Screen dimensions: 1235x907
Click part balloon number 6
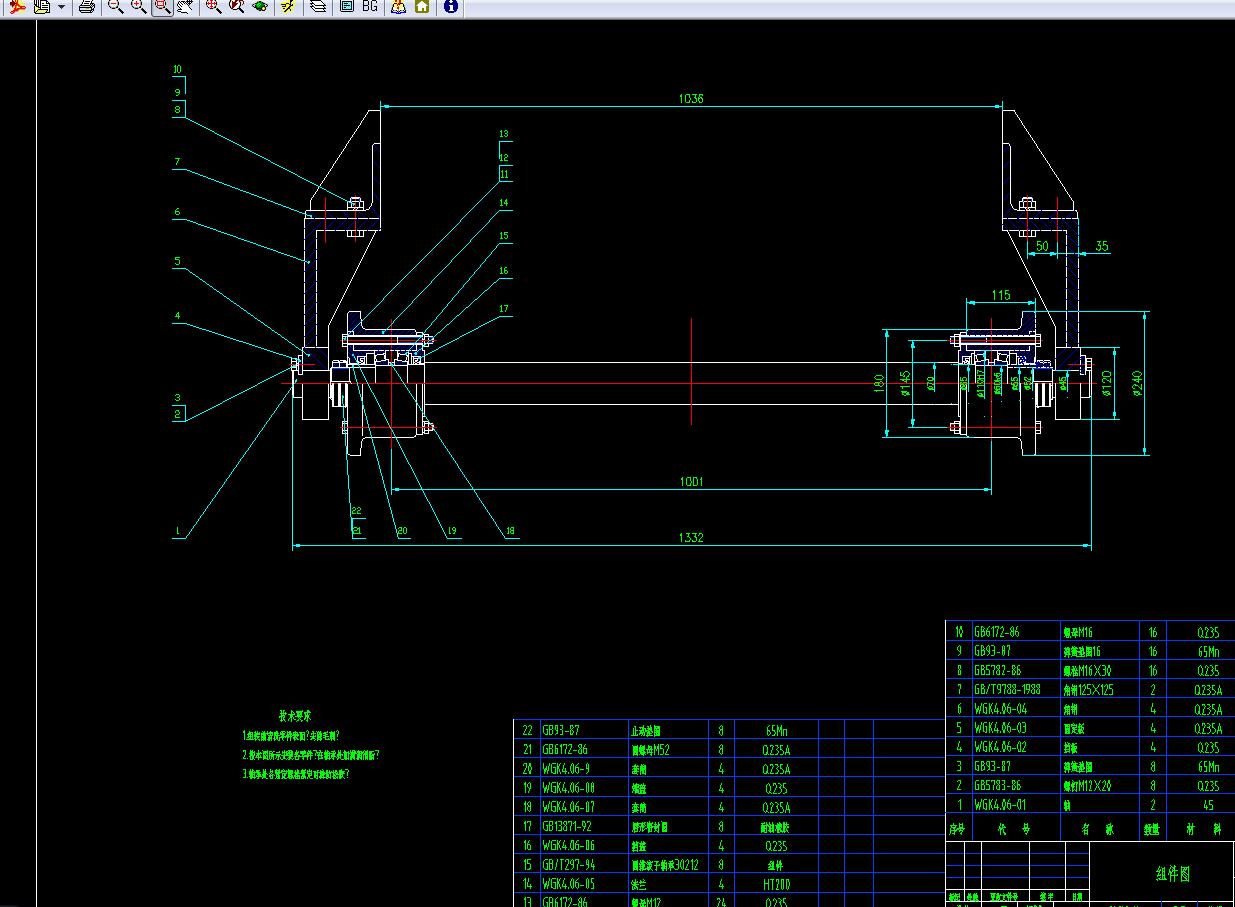(177, 212)
